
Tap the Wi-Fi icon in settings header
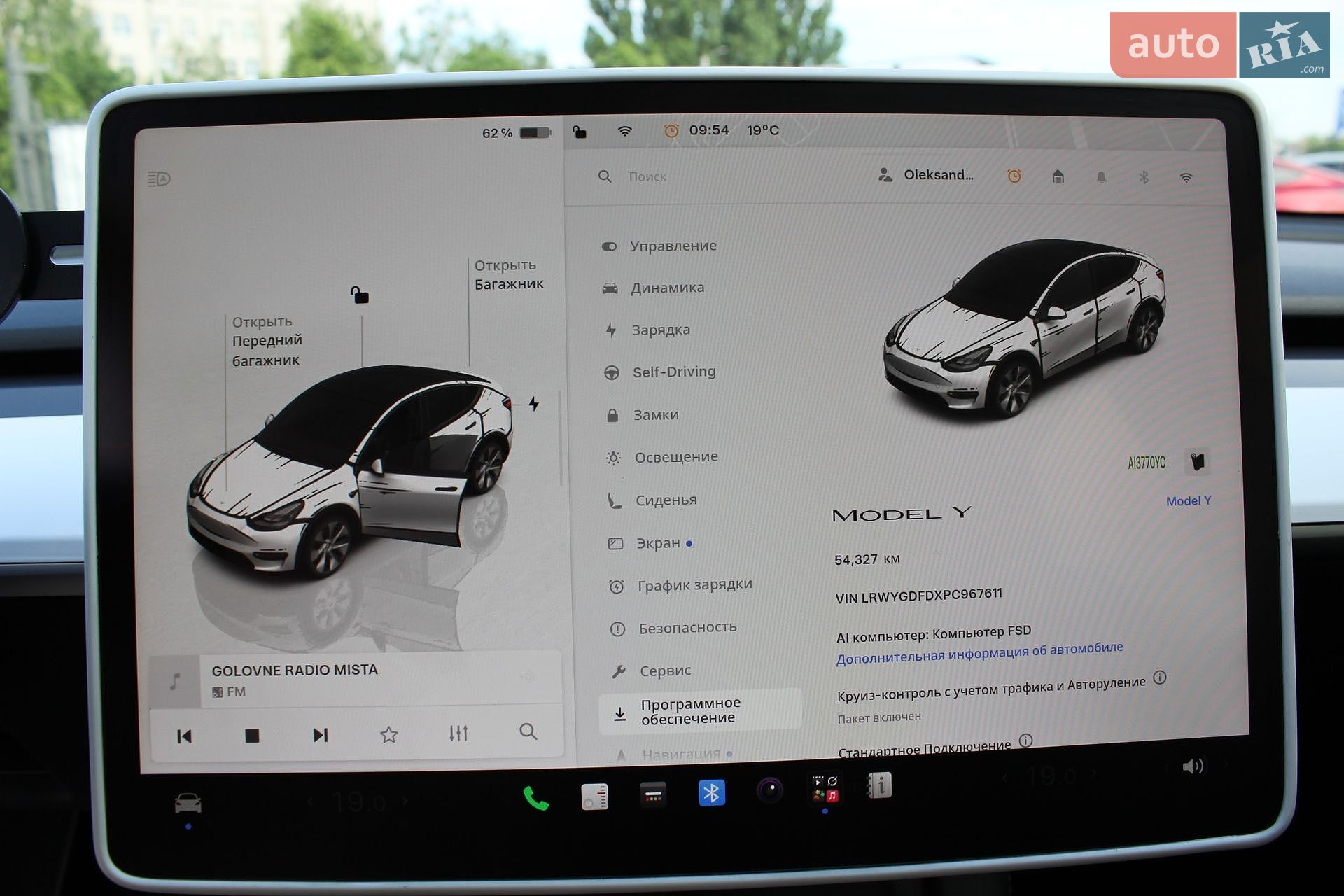1186,178
